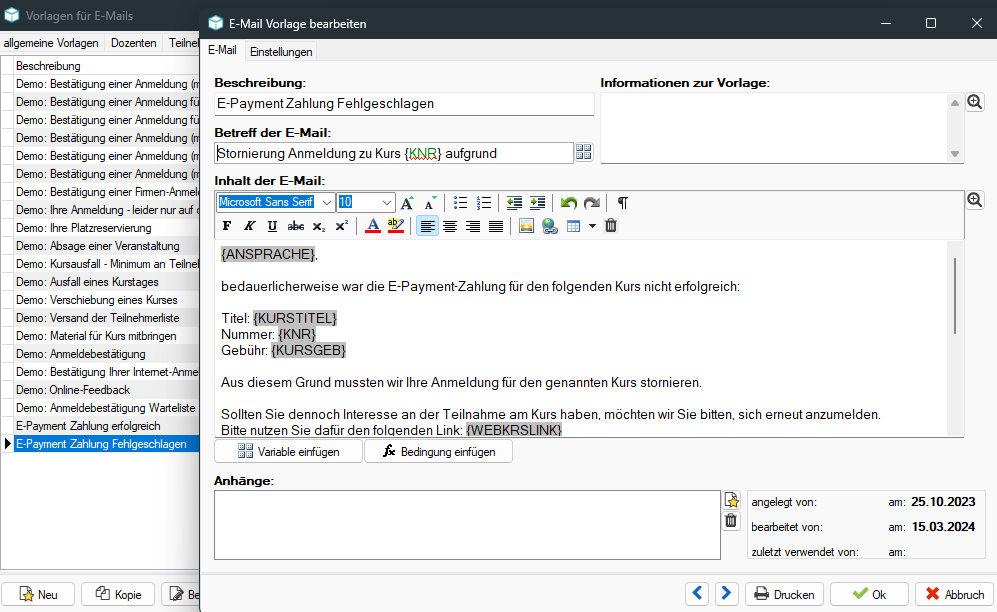Switch to the Einstellungen tab
The image size is (997, 612).
coord(281,51)
